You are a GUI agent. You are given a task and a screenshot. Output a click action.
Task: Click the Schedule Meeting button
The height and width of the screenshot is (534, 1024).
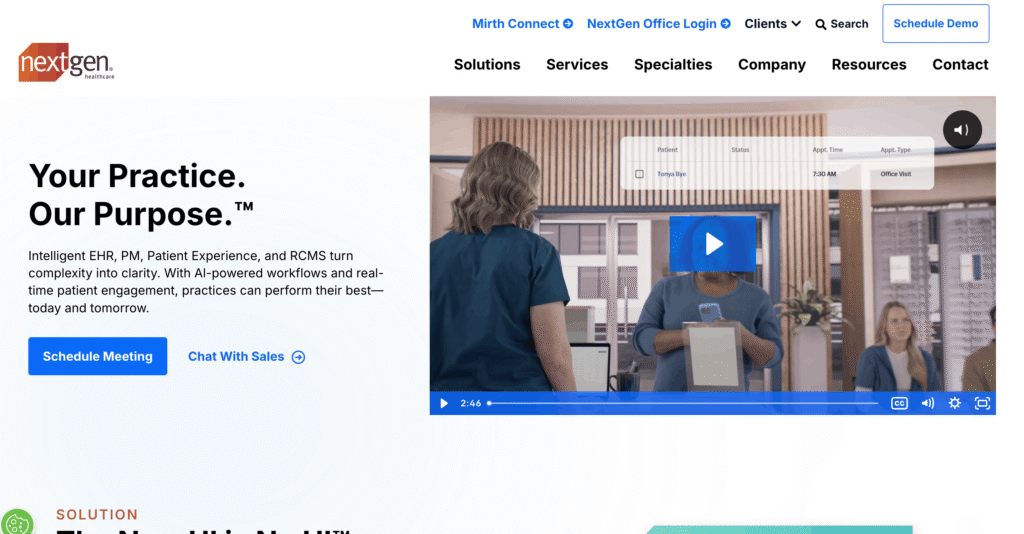pos(97,356)
